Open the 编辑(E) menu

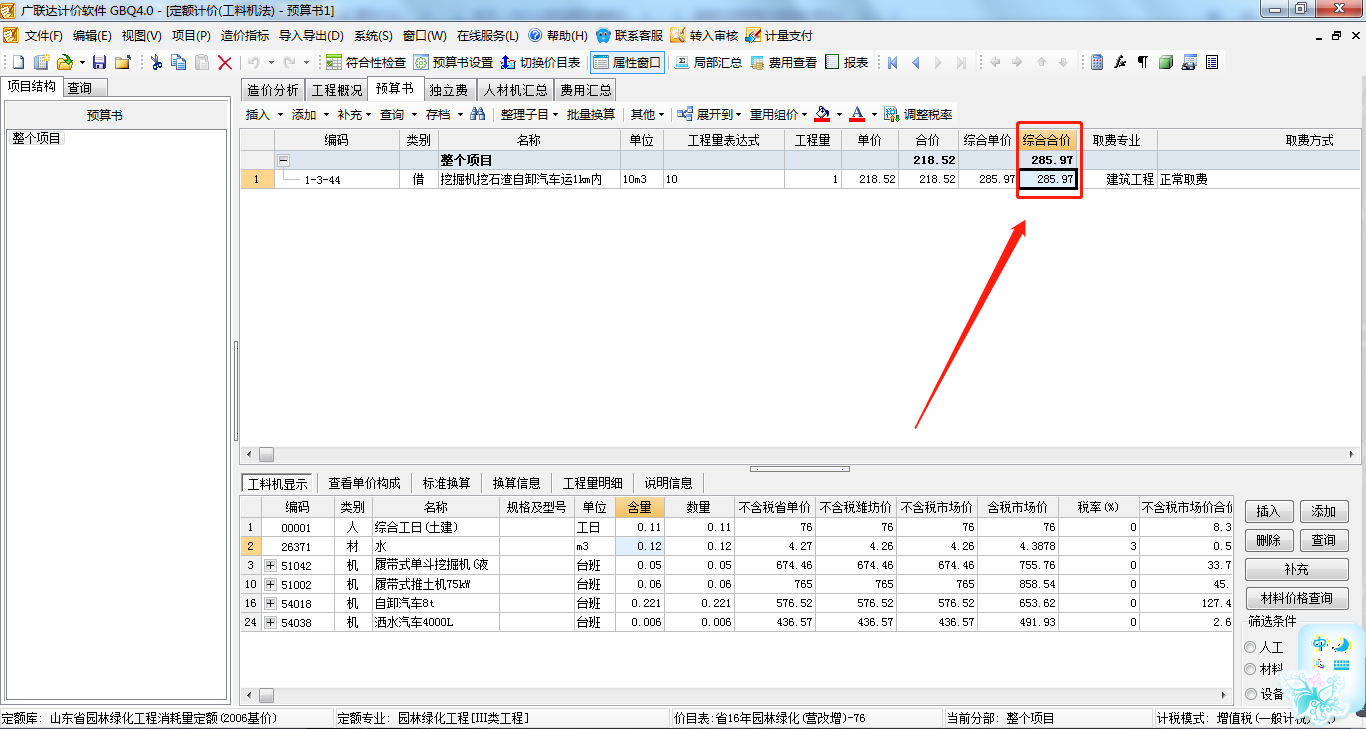pyautogui.click(x=92, y=35)
